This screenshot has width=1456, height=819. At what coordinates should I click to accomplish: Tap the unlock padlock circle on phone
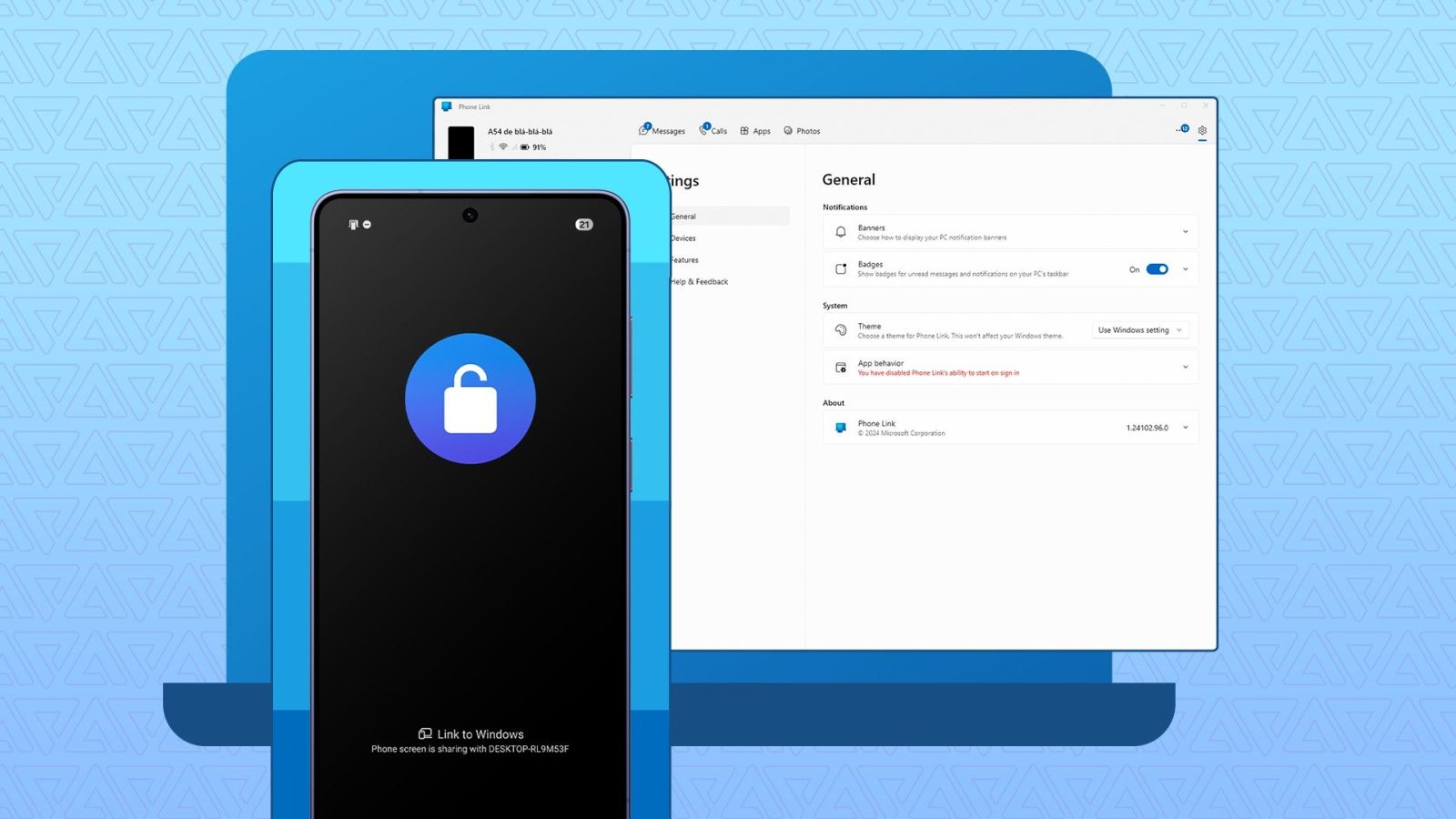470,399
